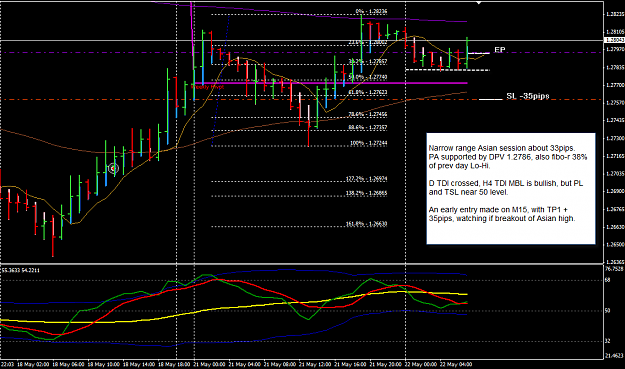Viewport: 625px width, 369px height.
Task: Select the solid magenta Weekly Pivot line
Action: [330, 83]
